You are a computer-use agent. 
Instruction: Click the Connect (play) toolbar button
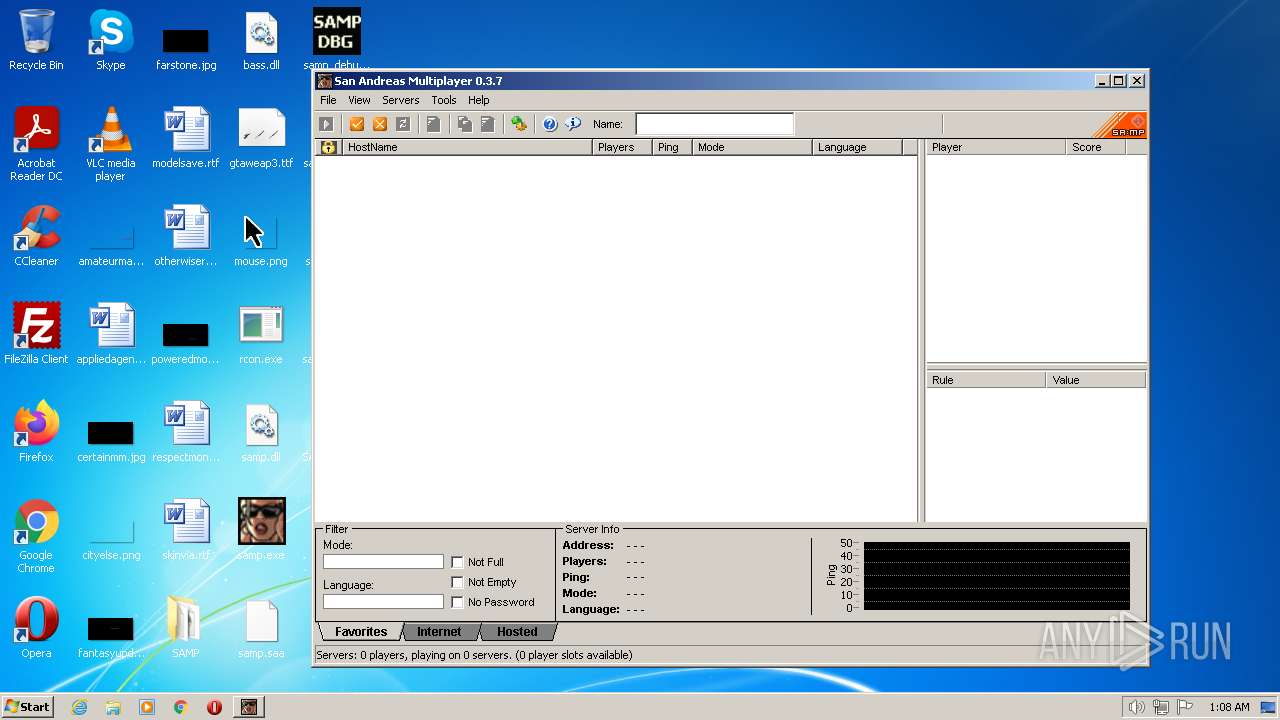coord(326,124)
